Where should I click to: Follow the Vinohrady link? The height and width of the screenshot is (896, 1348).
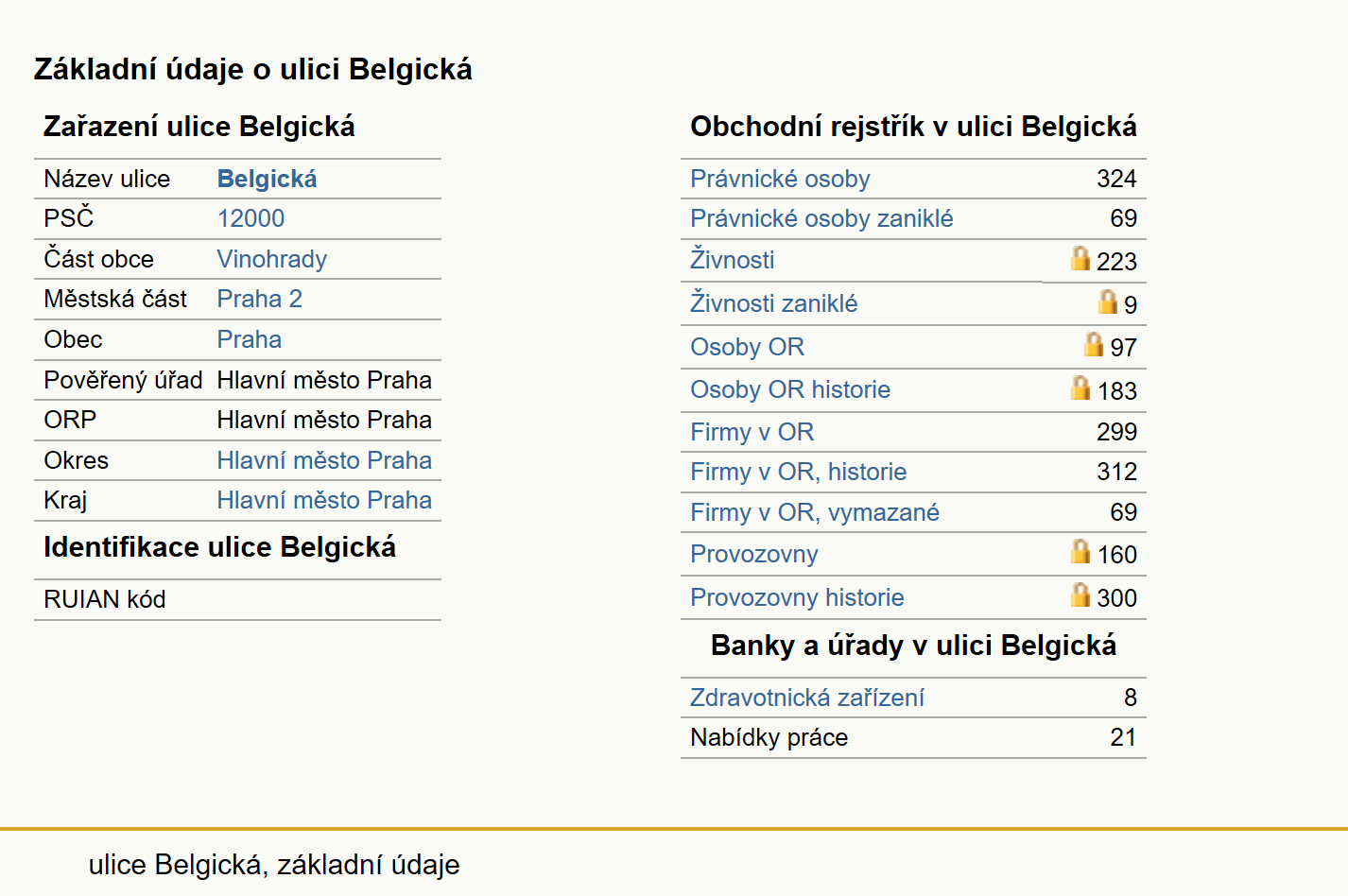pos(272,259)
